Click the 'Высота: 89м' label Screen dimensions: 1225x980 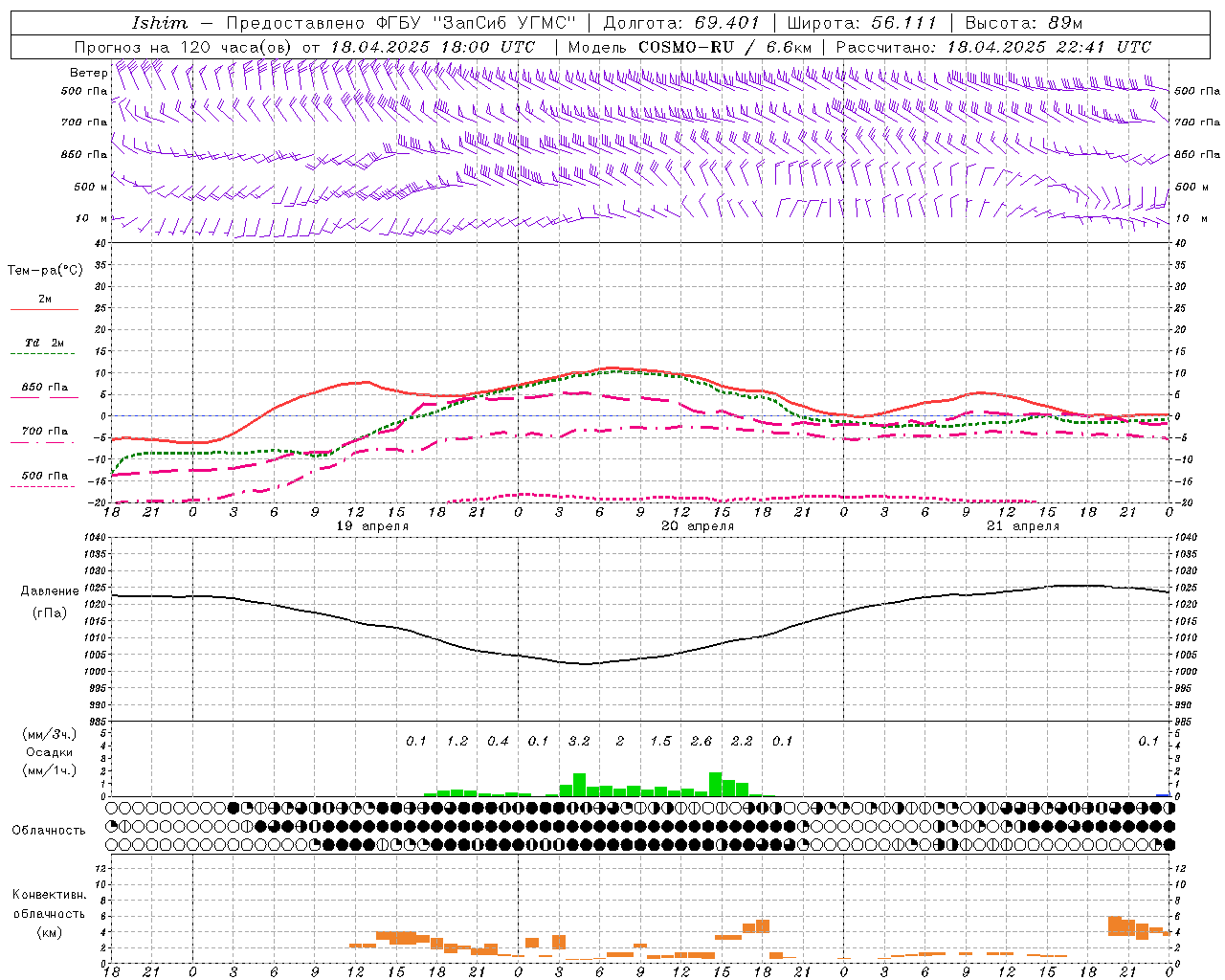point(1024,23)
